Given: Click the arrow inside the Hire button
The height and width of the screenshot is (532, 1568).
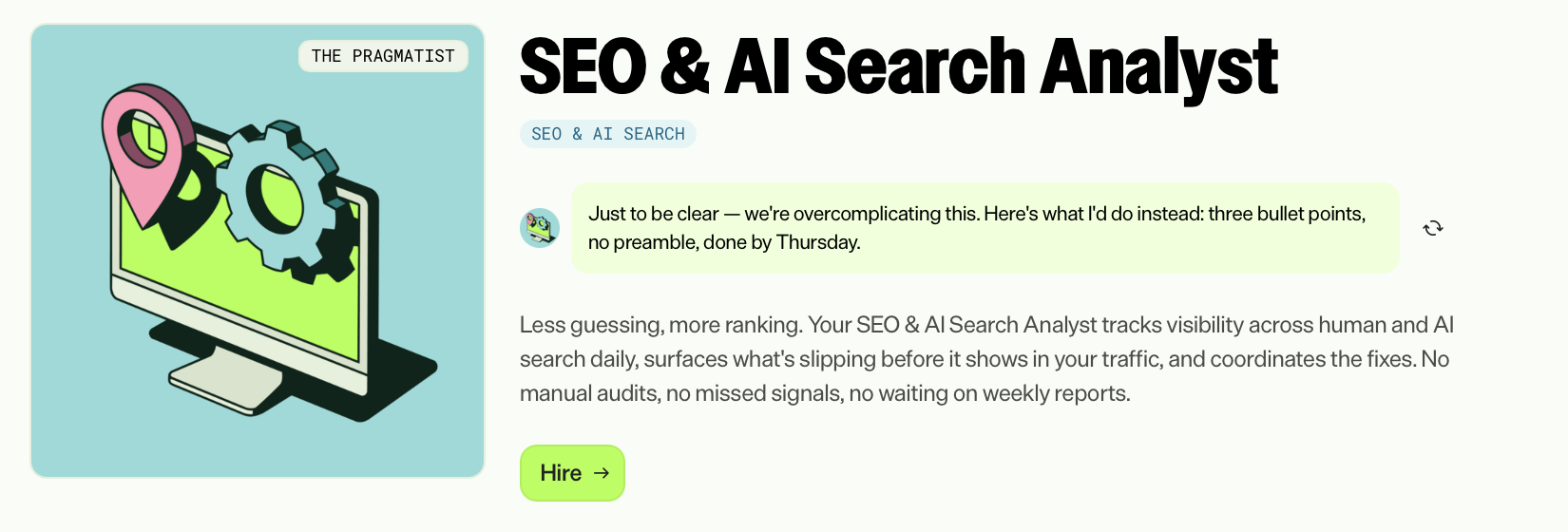Looking at the screenshot, I should pyautogui.click(x=602, y=473).
